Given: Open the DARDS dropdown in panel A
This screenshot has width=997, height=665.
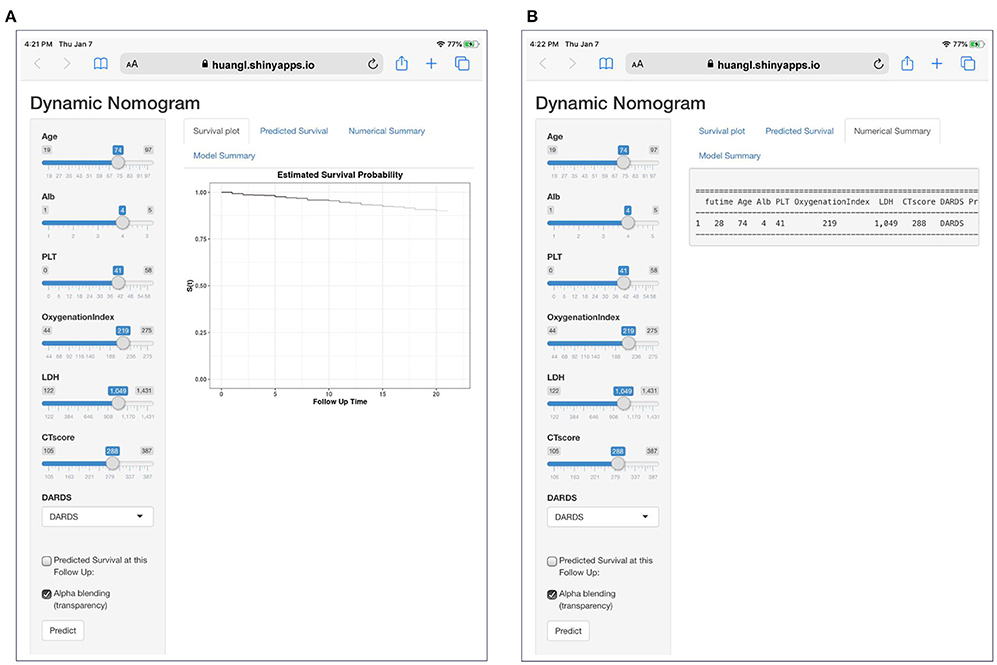Looking at the screenshot, I should pyautogui.click(x=97, y=516).
